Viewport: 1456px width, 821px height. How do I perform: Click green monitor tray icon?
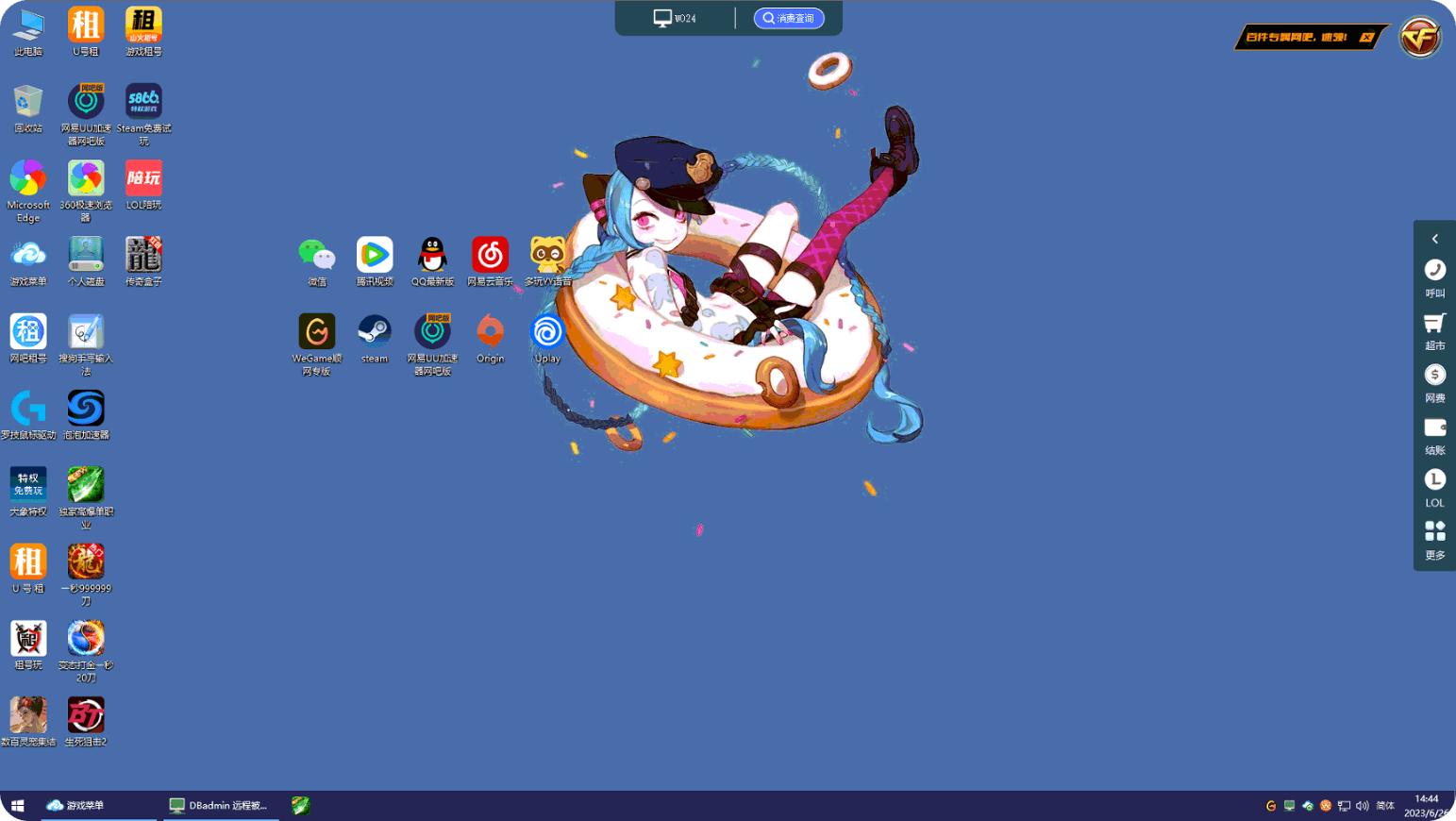tap(1289, 806)
